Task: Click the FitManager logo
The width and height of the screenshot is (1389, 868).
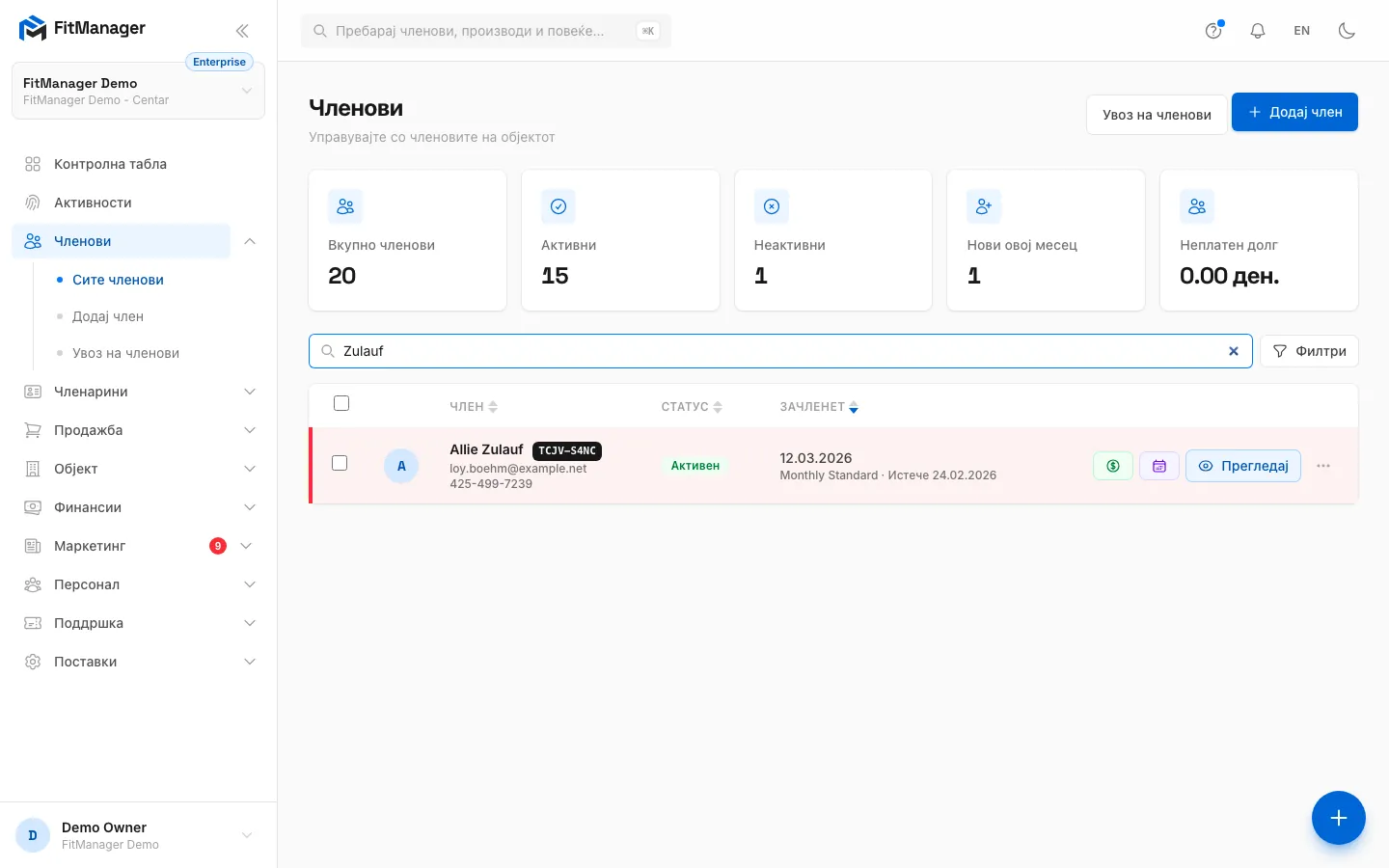Action: coord(82,28)
